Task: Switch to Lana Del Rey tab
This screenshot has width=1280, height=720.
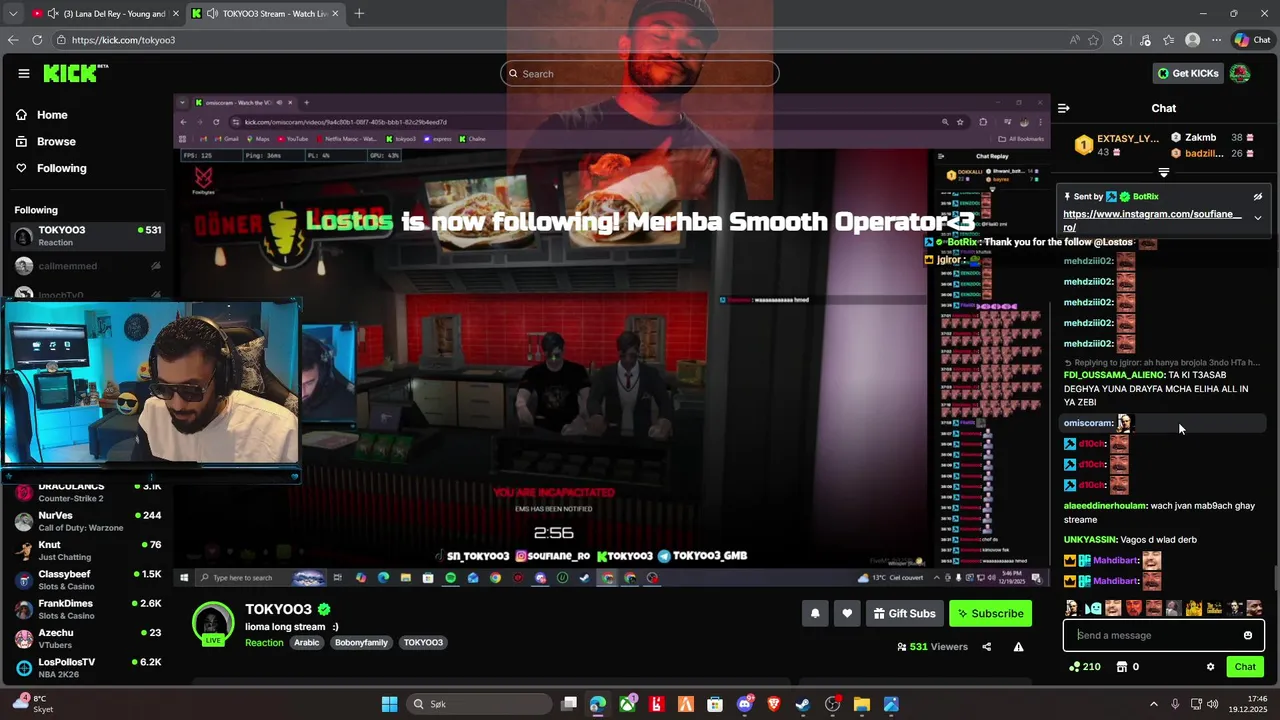Action: click(x=105, y=13)
